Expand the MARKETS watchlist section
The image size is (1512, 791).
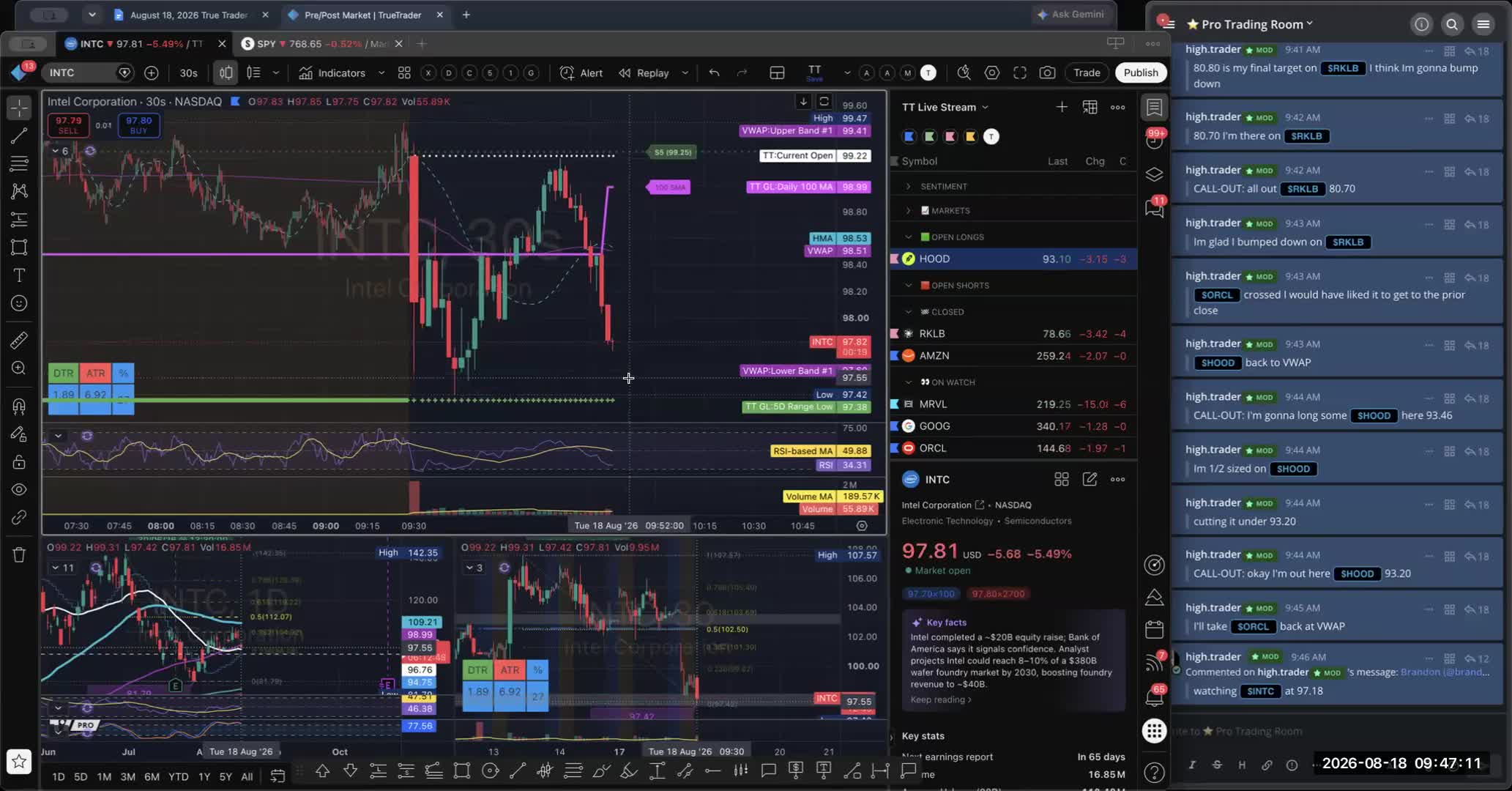[909, 210]
